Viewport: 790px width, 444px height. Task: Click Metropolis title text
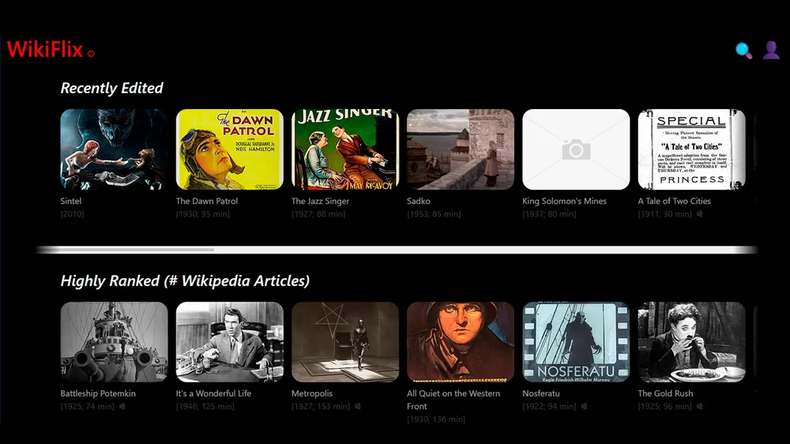[312, 394]
